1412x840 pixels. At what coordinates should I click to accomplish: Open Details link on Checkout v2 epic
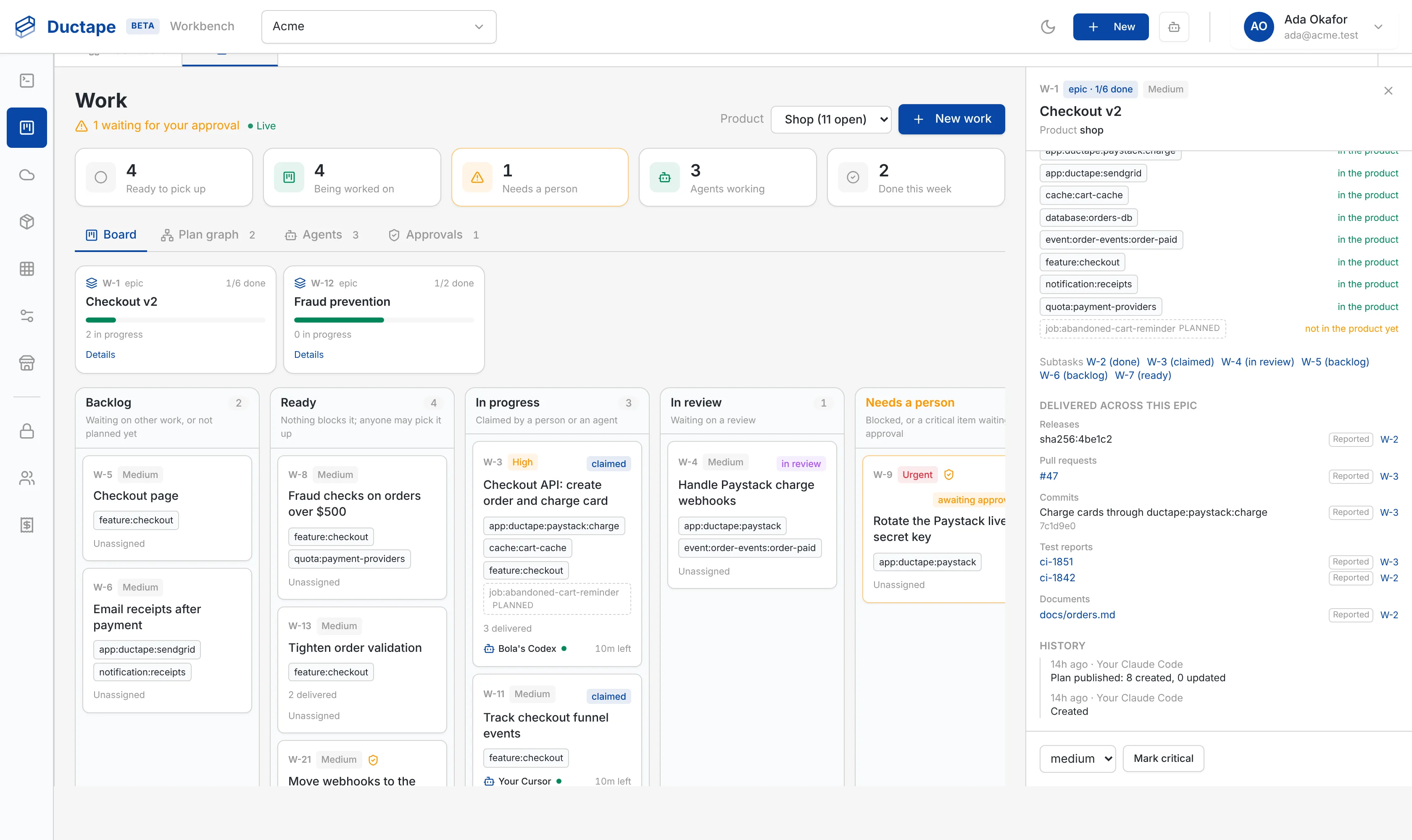tap(100, 354)
